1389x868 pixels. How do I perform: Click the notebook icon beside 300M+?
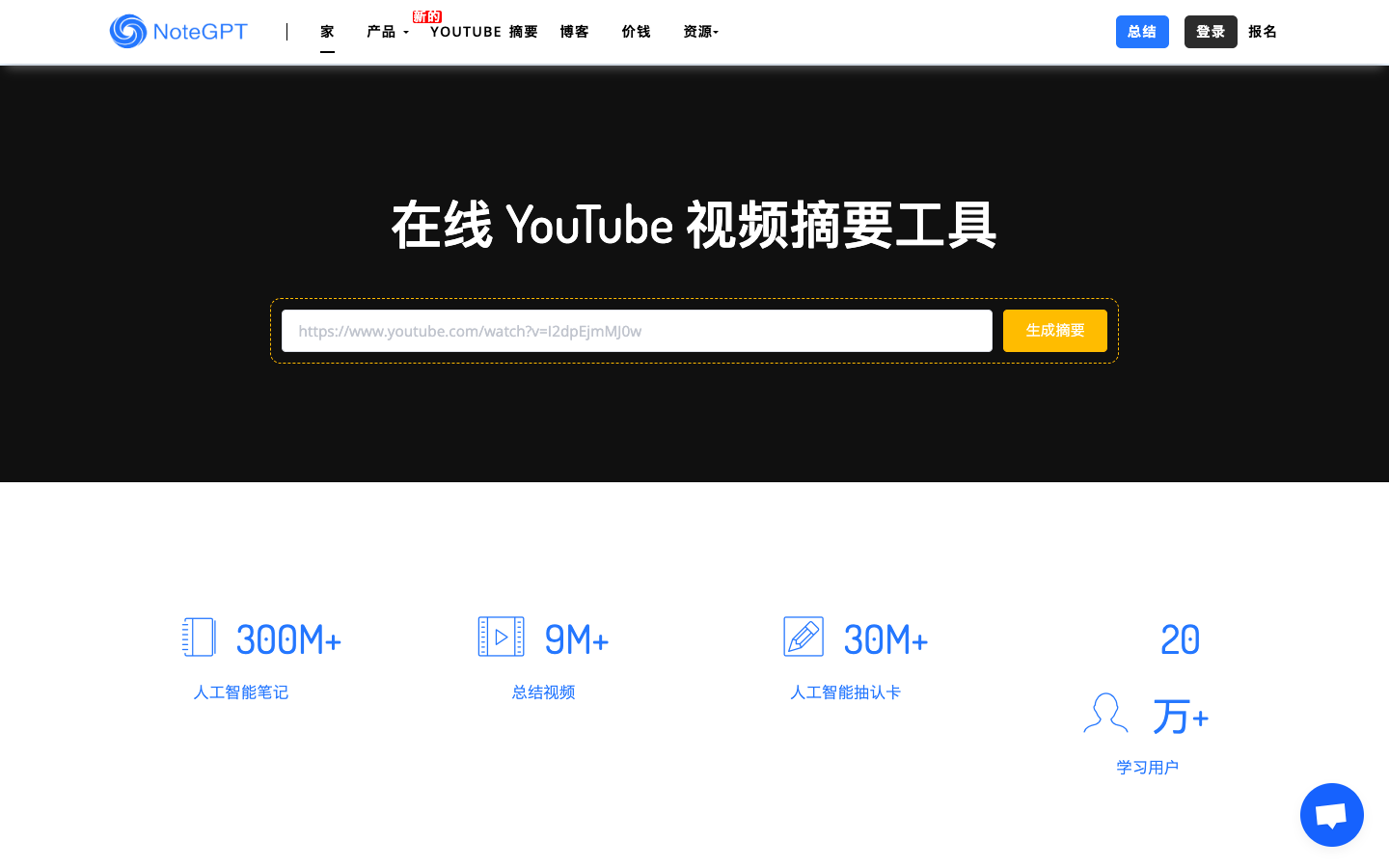[x=199, y=637]
